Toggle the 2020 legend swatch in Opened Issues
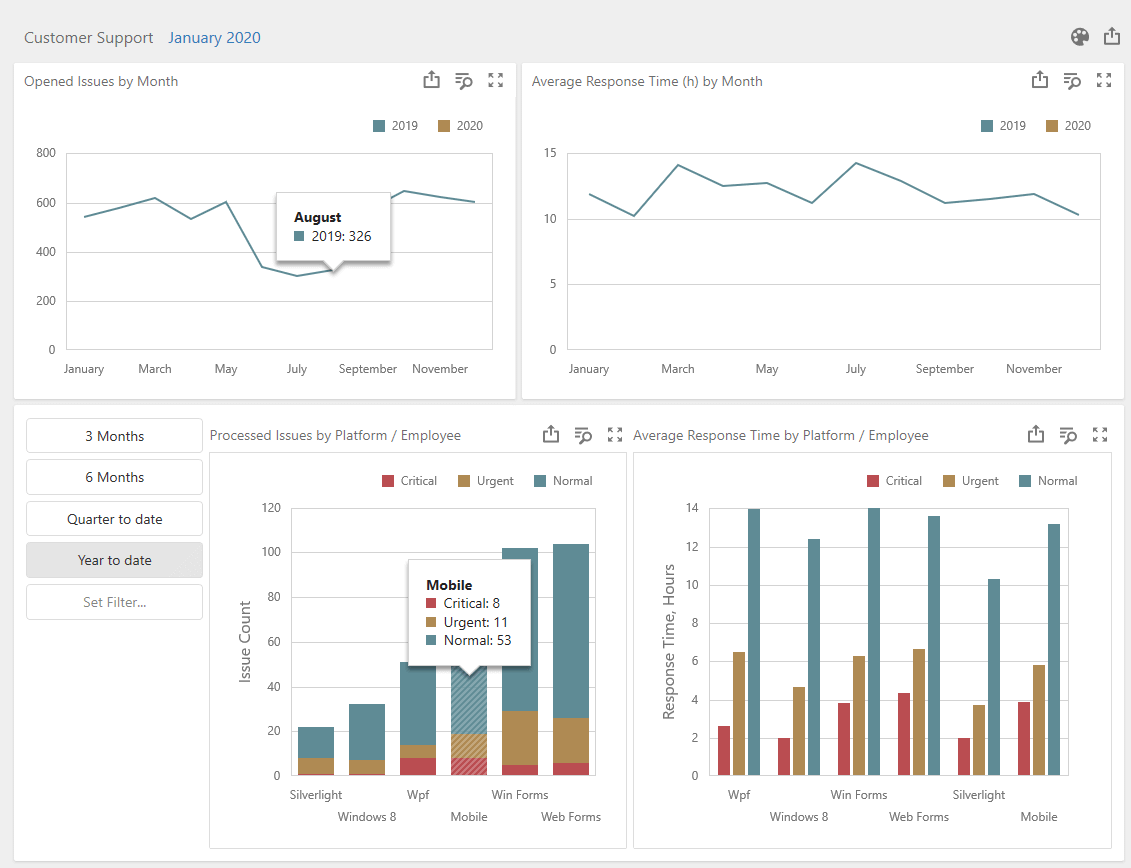Viewport: 1131px width, 868px height. click(444, 126)
